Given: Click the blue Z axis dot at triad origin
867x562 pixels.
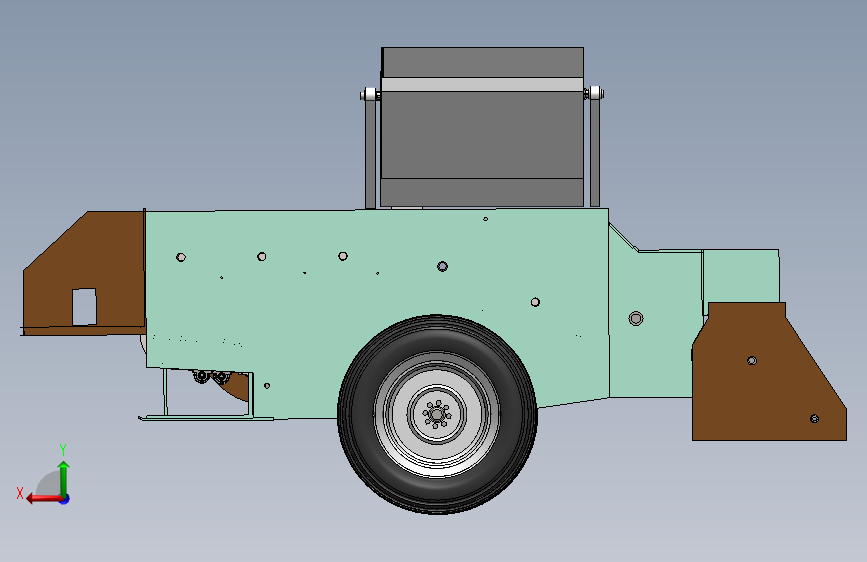Looking at the screenshot, I should coord(65,499).
